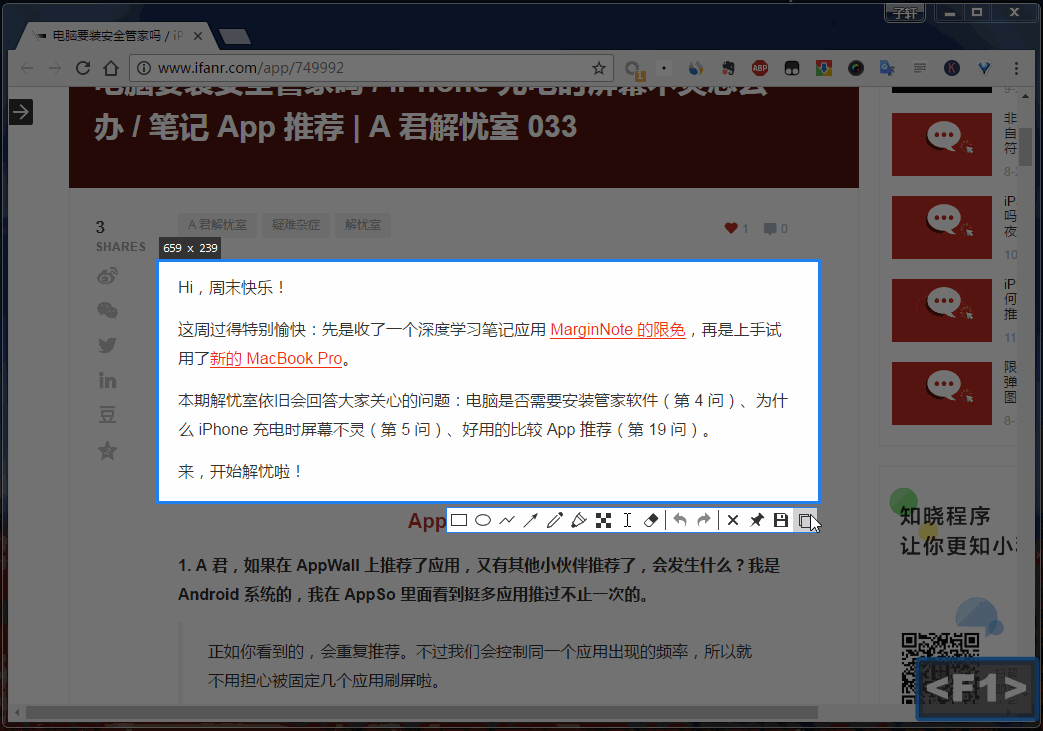This screenshot has height=731, width=1043.
Task: Open the last red sidebar article thumbnail
Action: click(x=941, y=394)
